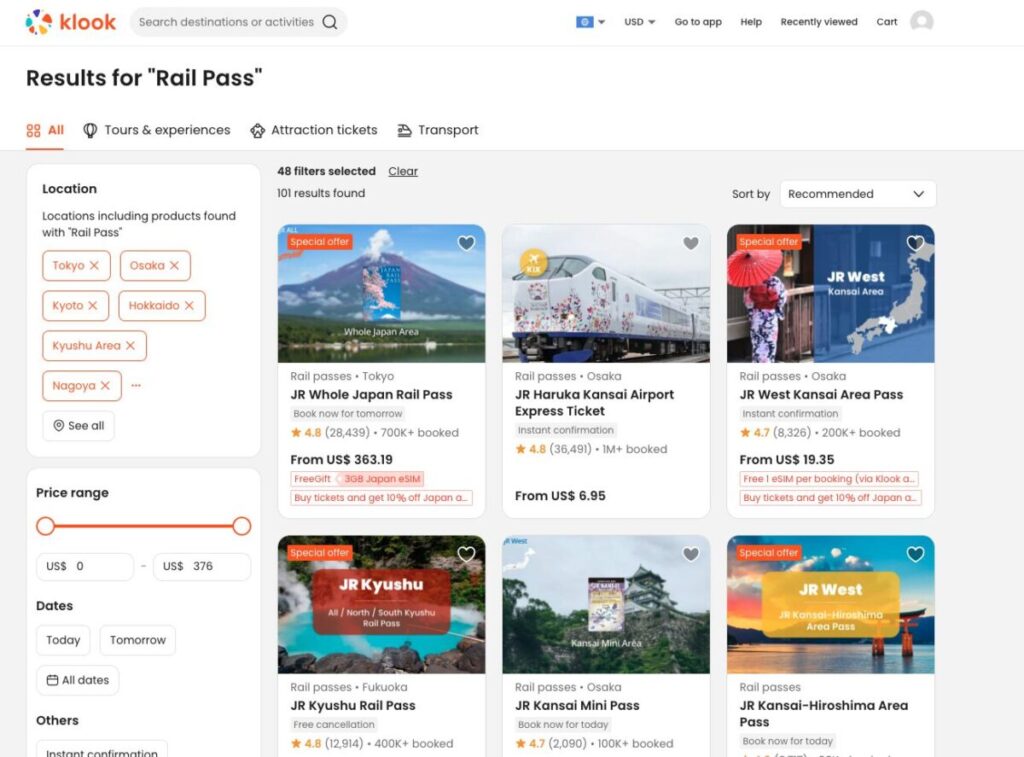Click the maximum price slider handle
The height and width of the screenshot is (757, 1024).
[x=242, y=526]
